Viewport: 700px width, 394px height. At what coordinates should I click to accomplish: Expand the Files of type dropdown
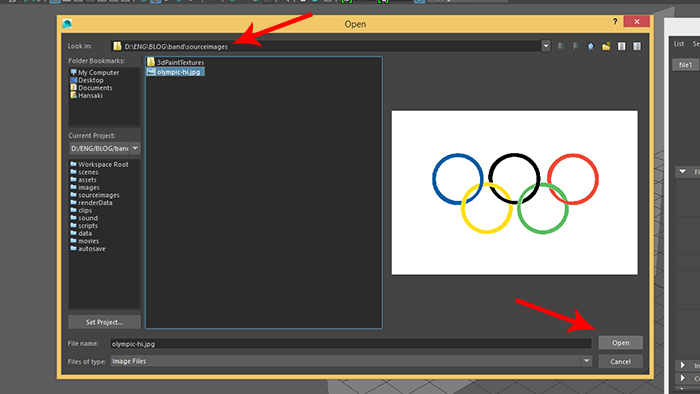click(587, 361)
